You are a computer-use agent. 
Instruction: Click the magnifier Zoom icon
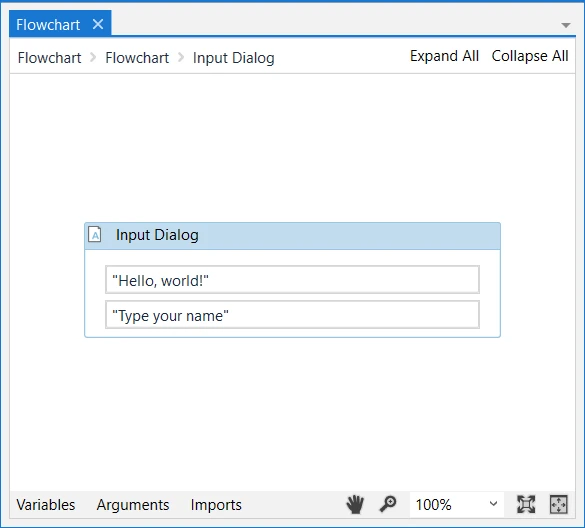click(388, 504)
